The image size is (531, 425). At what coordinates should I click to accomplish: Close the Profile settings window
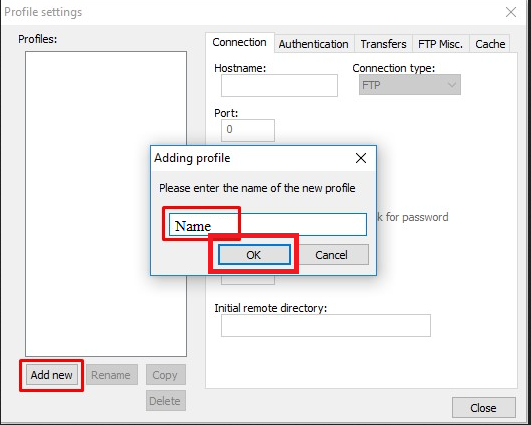click(x=511, y=12)
